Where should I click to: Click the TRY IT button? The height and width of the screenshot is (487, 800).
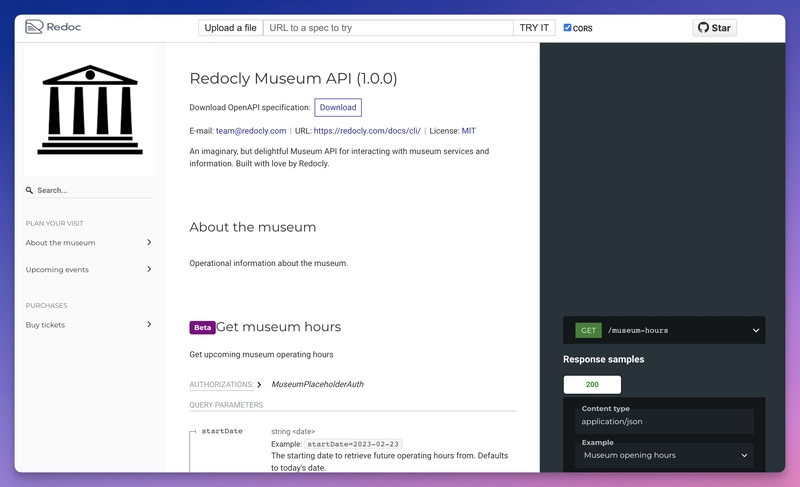coord(534,28)
